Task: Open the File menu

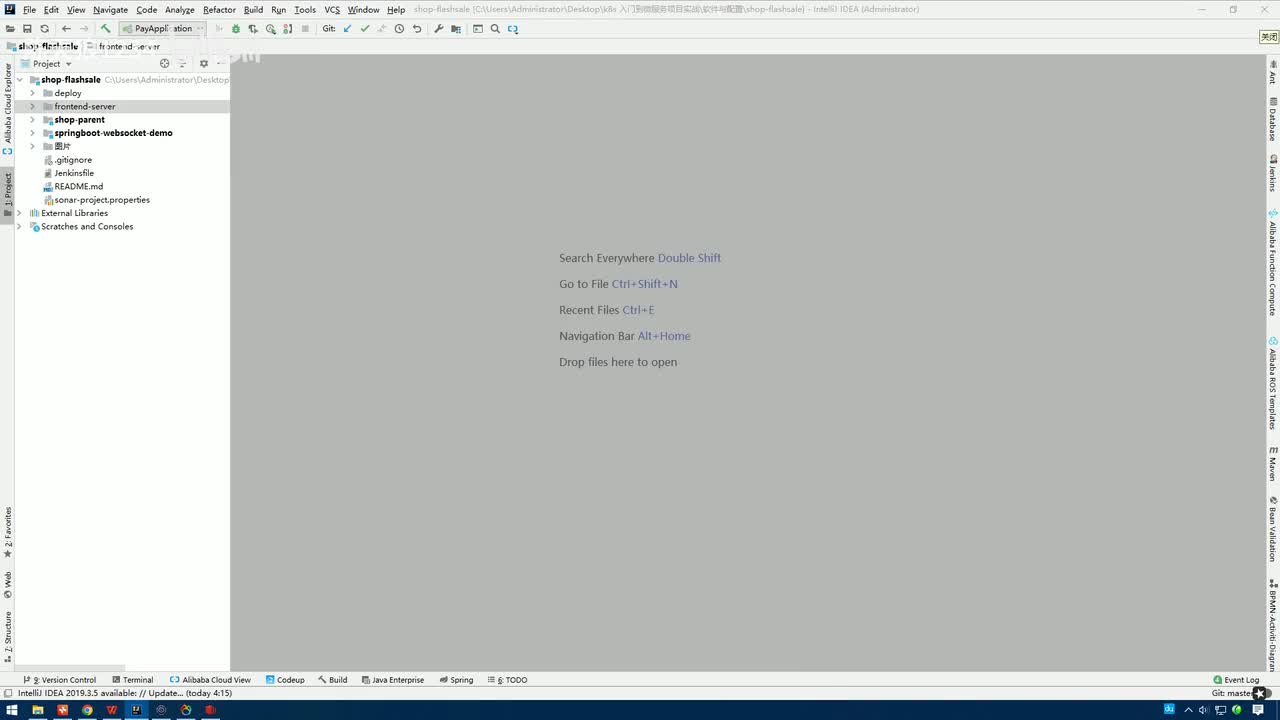Action: point(30,10)
